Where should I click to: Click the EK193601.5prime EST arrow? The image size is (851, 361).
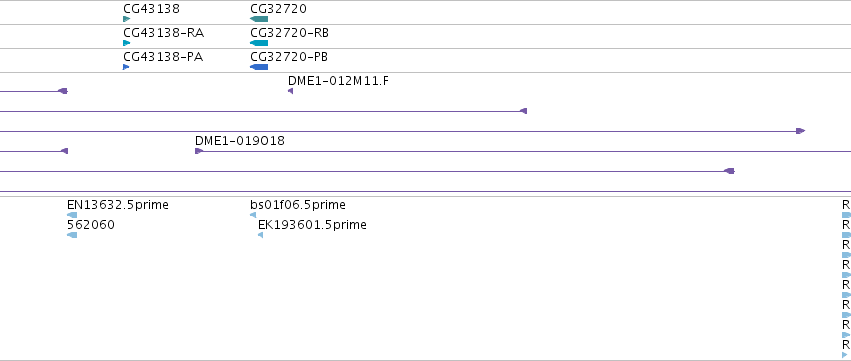261,235
